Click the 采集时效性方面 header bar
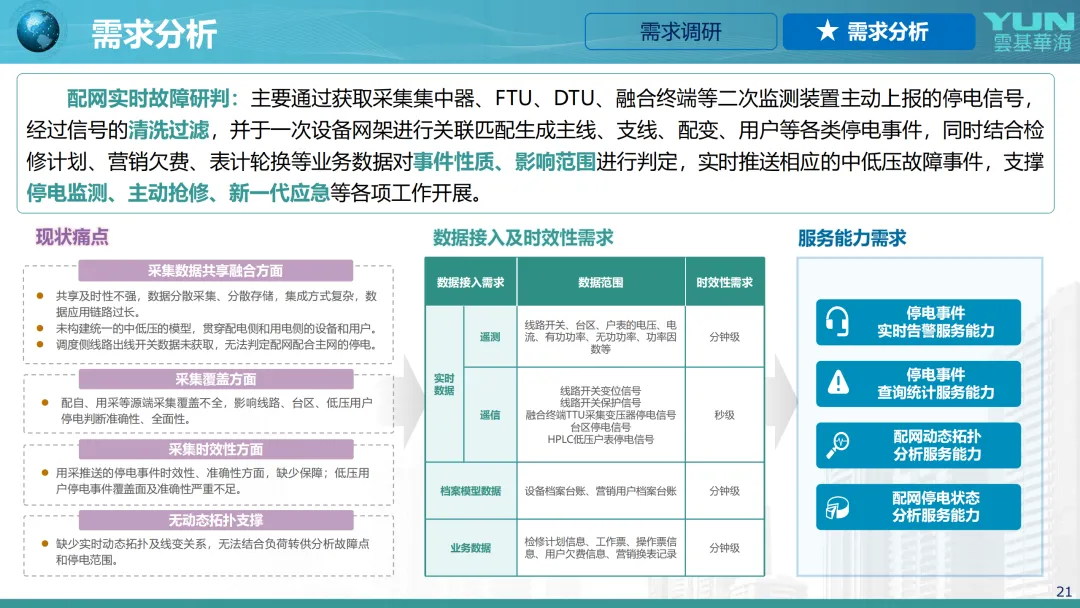The height and width of the screenshot is (608, 1080). [216, 450]
